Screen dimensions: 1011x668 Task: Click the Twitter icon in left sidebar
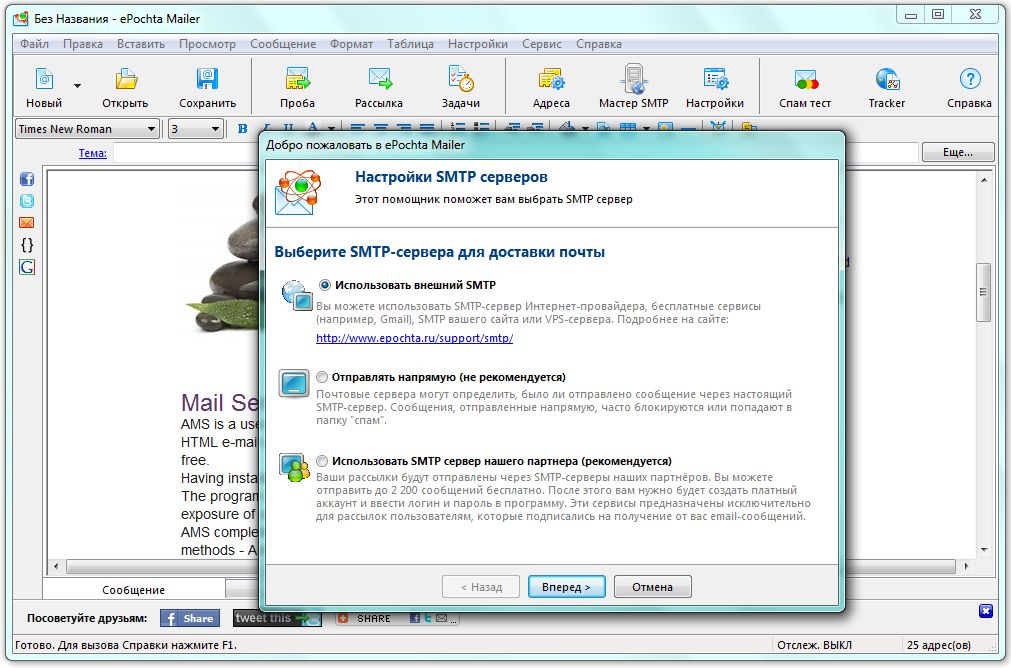(27, 201)
